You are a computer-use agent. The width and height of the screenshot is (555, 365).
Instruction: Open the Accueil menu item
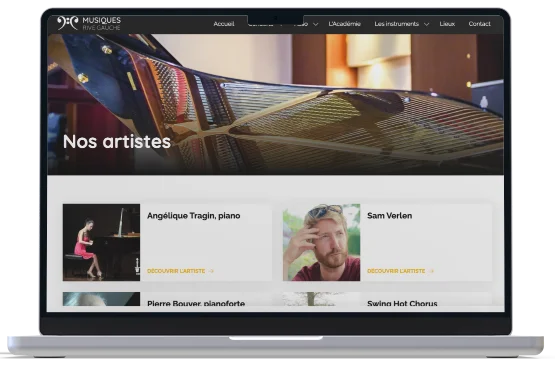coord(224,24)
